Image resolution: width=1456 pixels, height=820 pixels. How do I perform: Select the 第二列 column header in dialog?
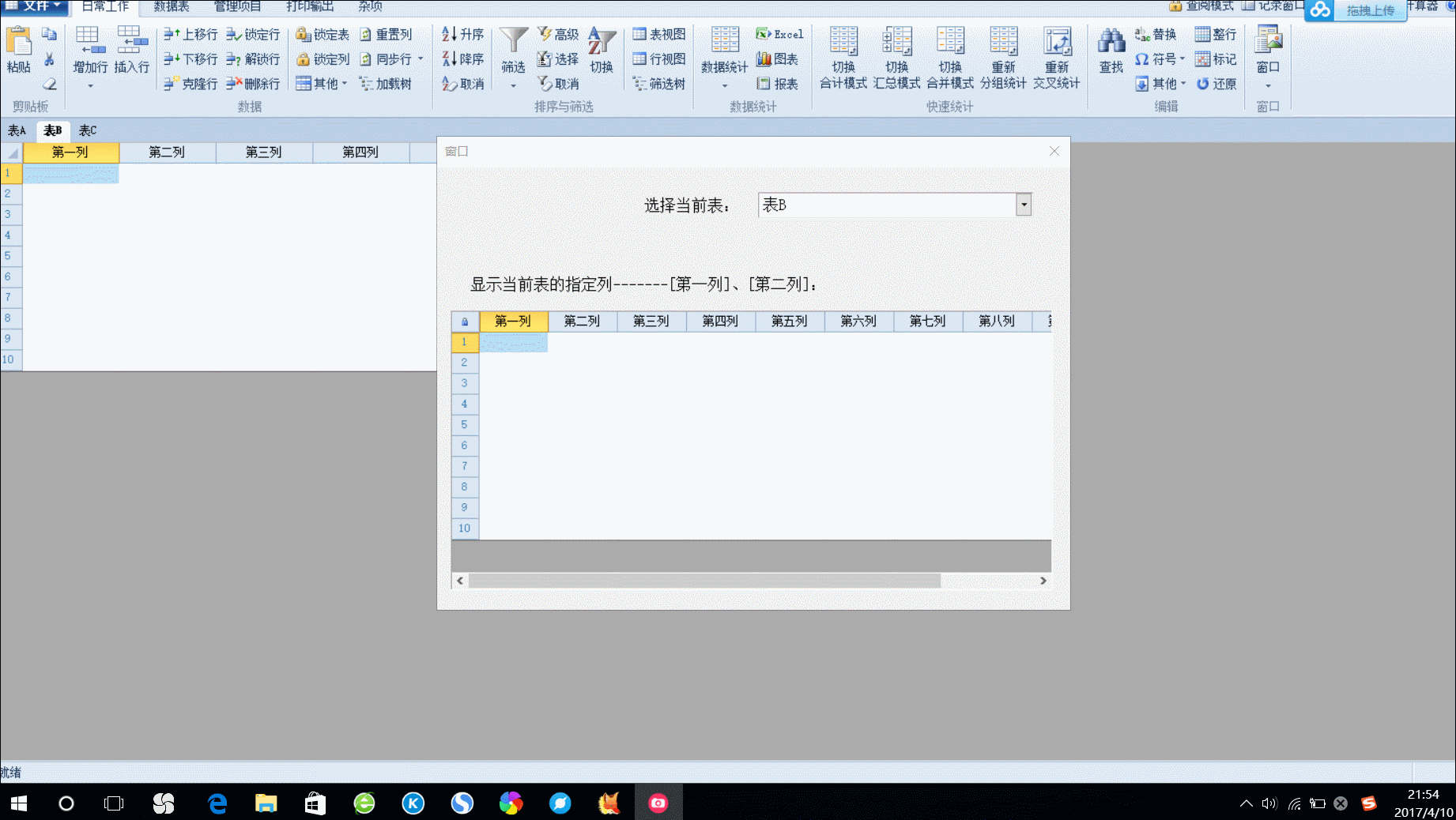pos(582,321)
